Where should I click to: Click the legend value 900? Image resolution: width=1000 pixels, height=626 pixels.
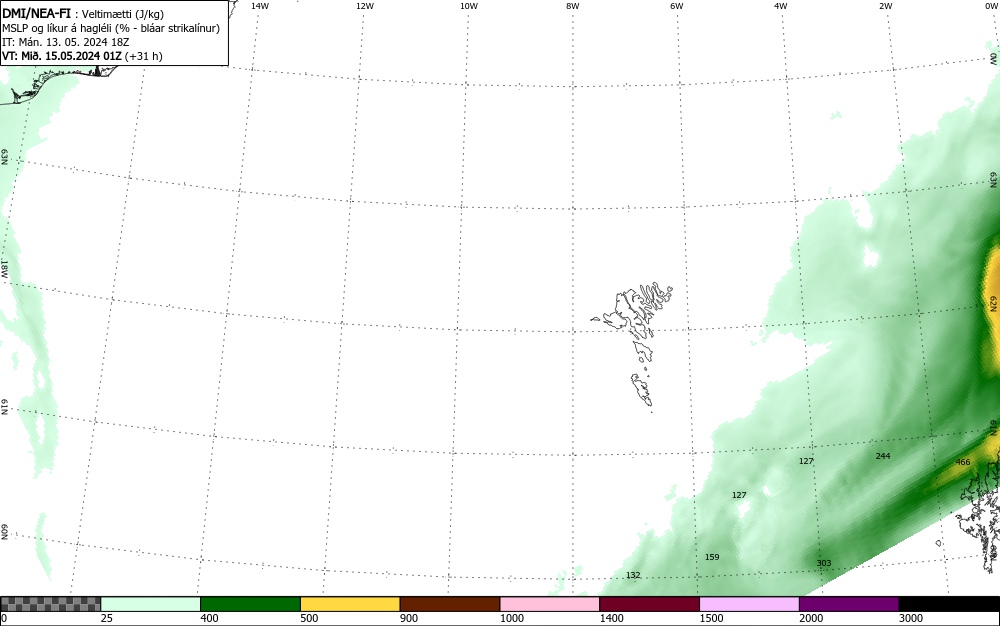click(409, 618)
